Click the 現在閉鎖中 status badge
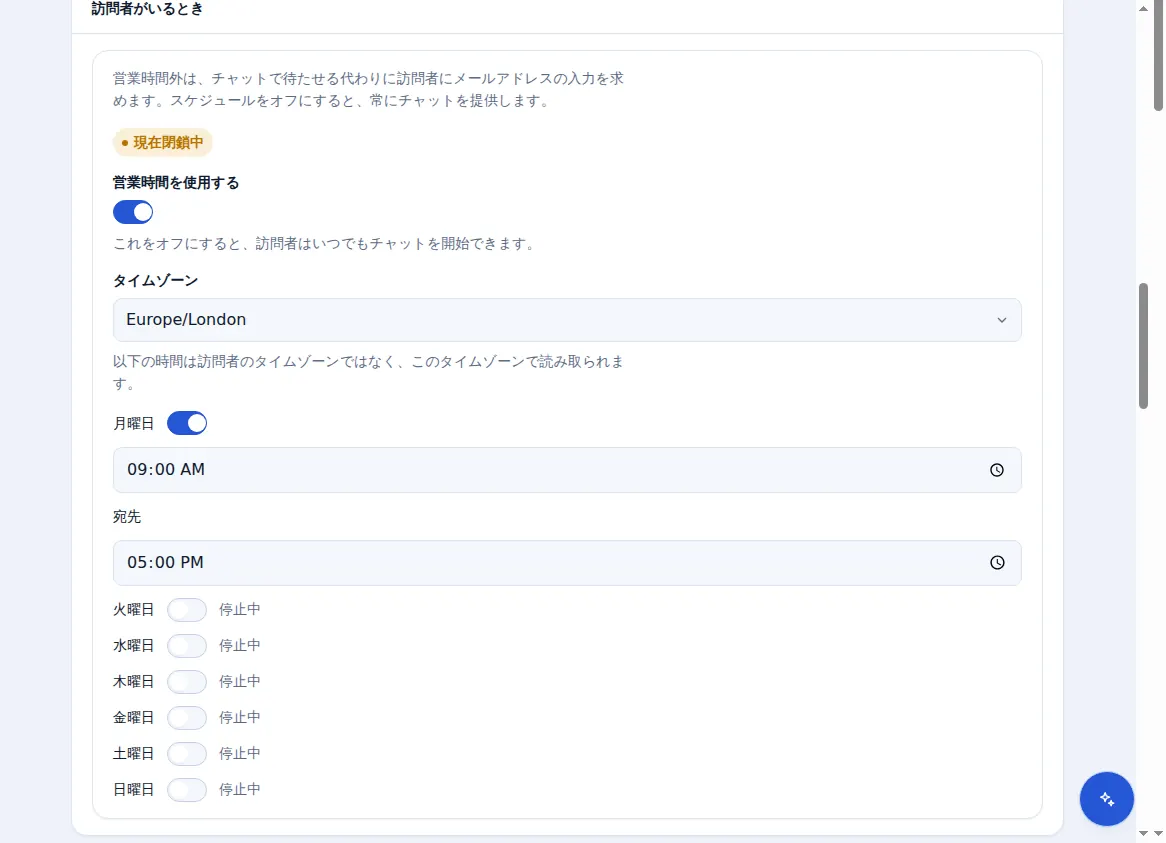This screenshot has width=1166, height=843. click(162, 143)
